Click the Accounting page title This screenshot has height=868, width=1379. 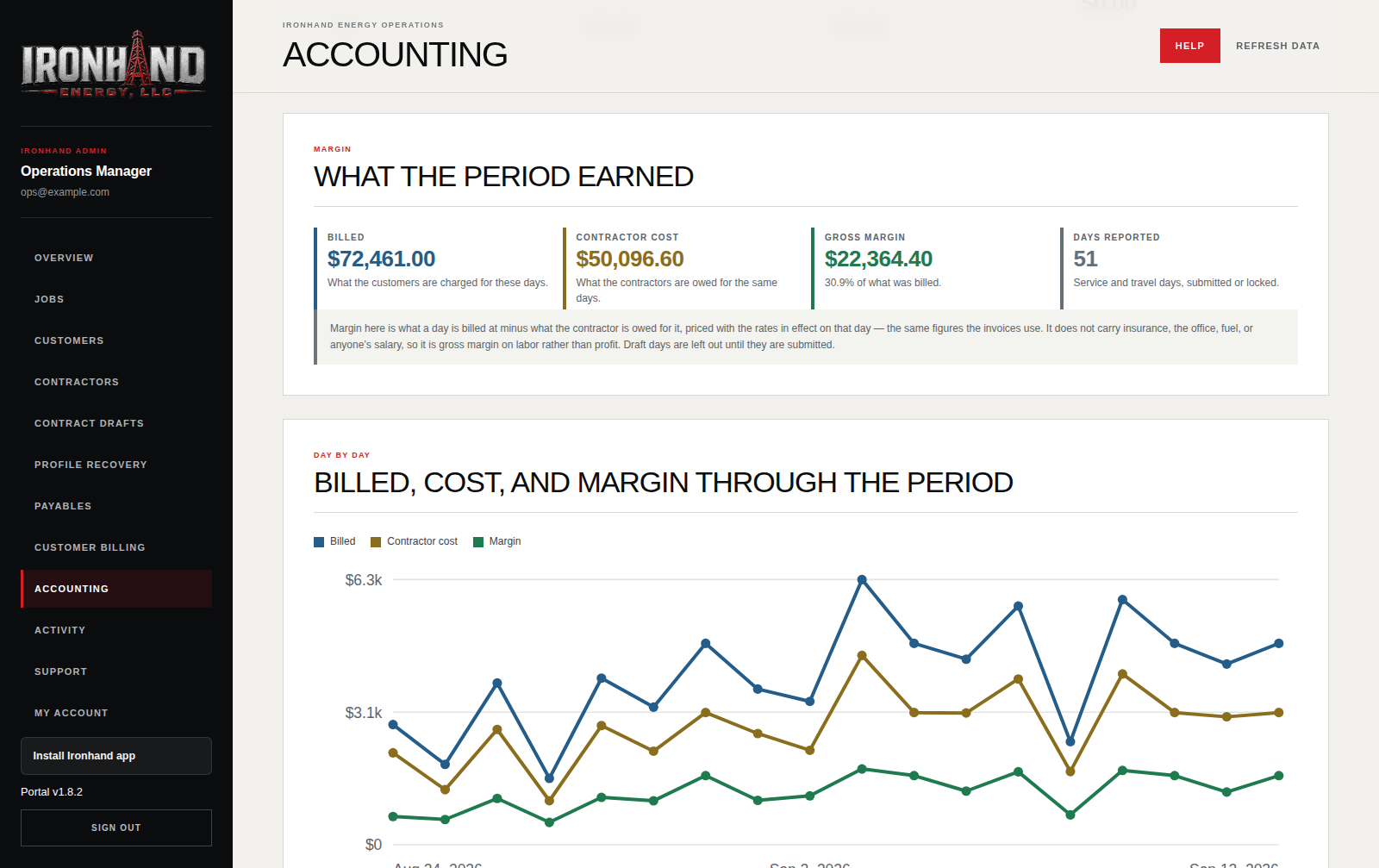pos(395,54)
